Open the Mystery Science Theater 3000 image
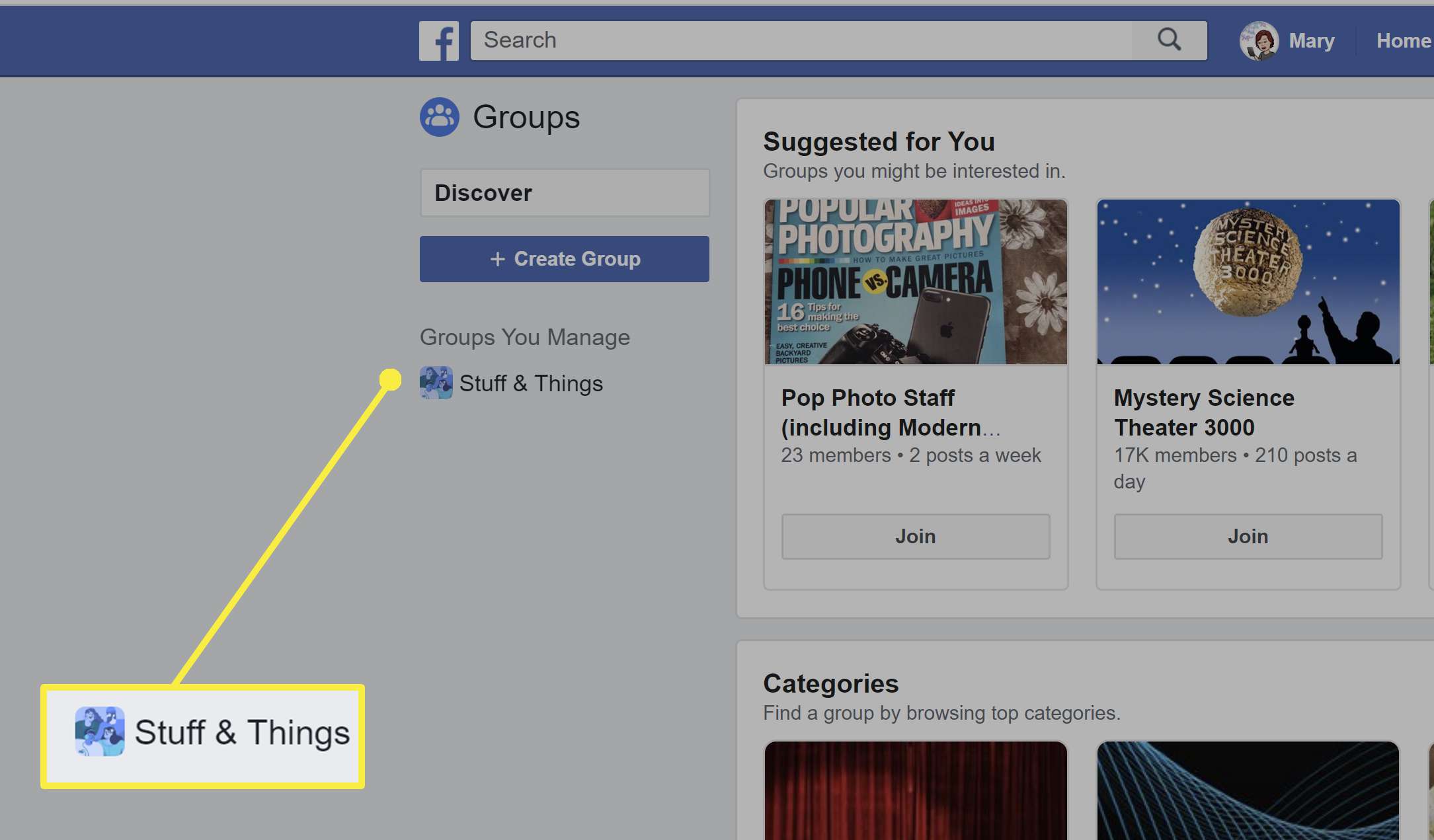The width and height of the screenshot is (1434, 840). tap(1248, 282)
